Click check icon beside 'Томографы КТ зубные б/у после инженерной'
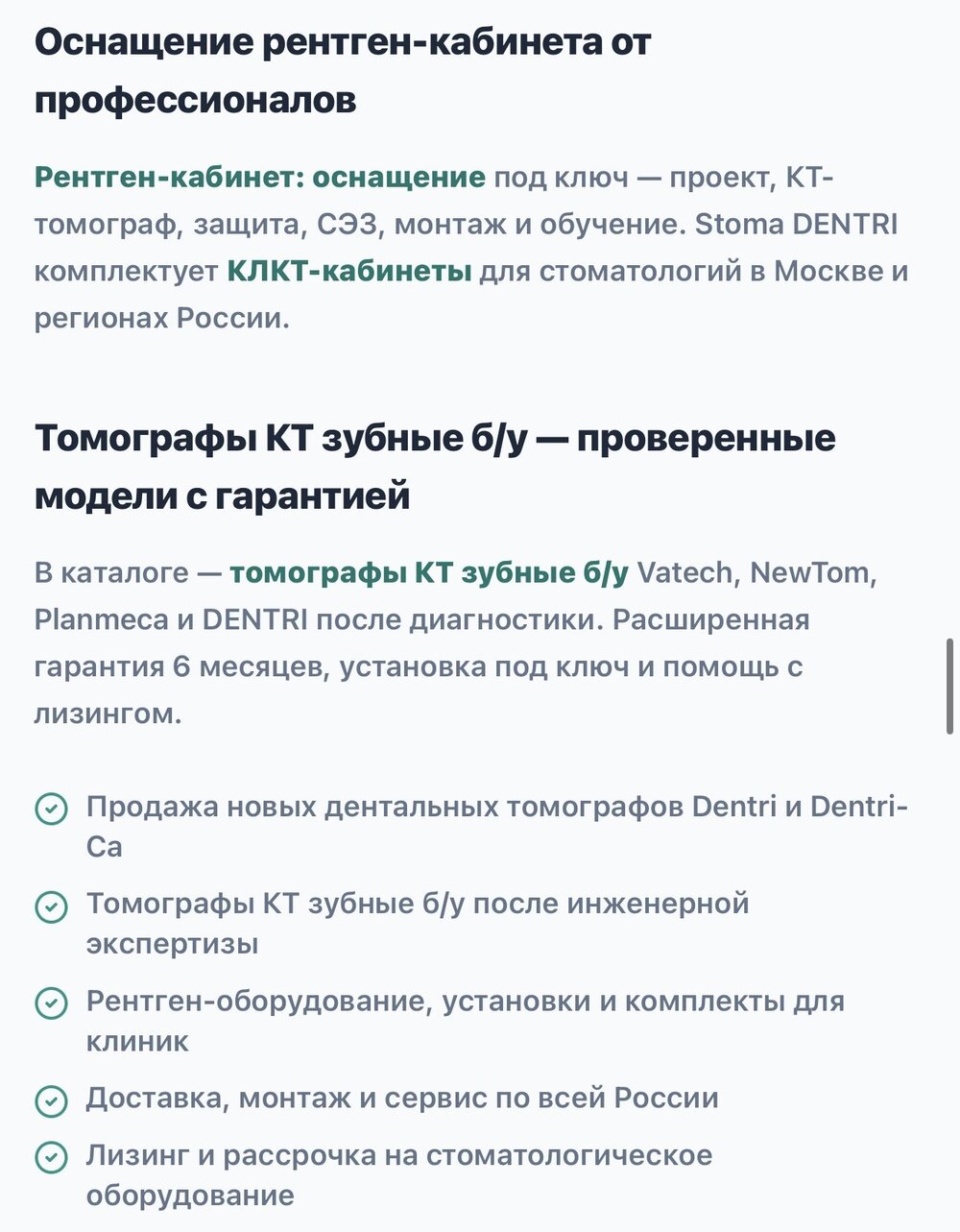The height and width of the screenshot is (1232, 960). click(x=51, y=906)
